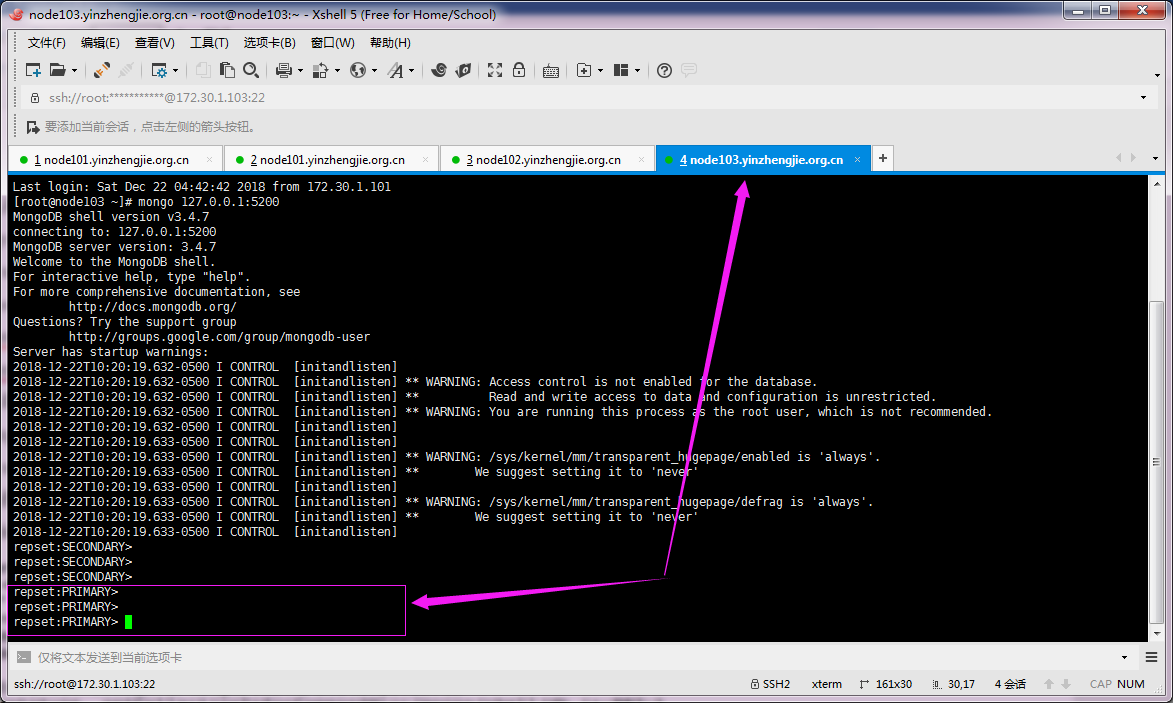1173x703 pixels.
Task: Click the terminal scrollbar up arrow
Action: point(1157,182)
